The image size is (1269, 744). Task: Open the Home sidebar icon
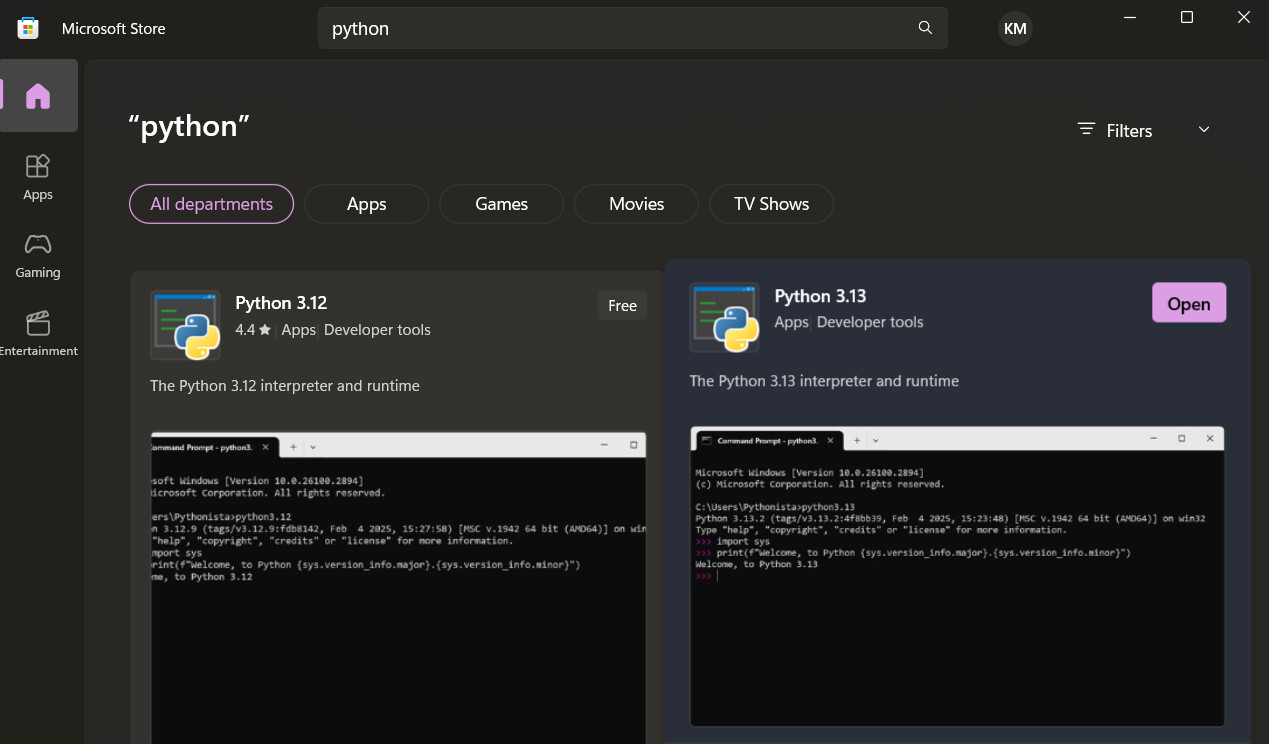coord(38,96)
